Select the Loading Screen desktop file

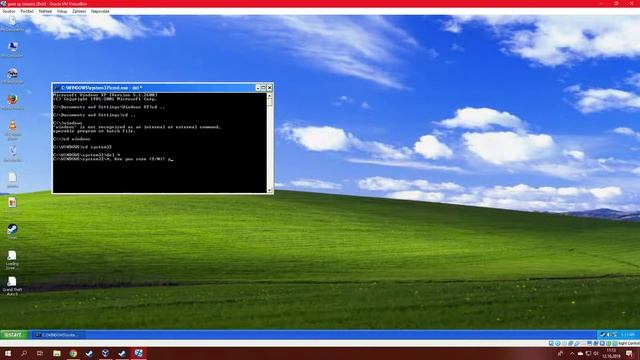click(12, 260)
